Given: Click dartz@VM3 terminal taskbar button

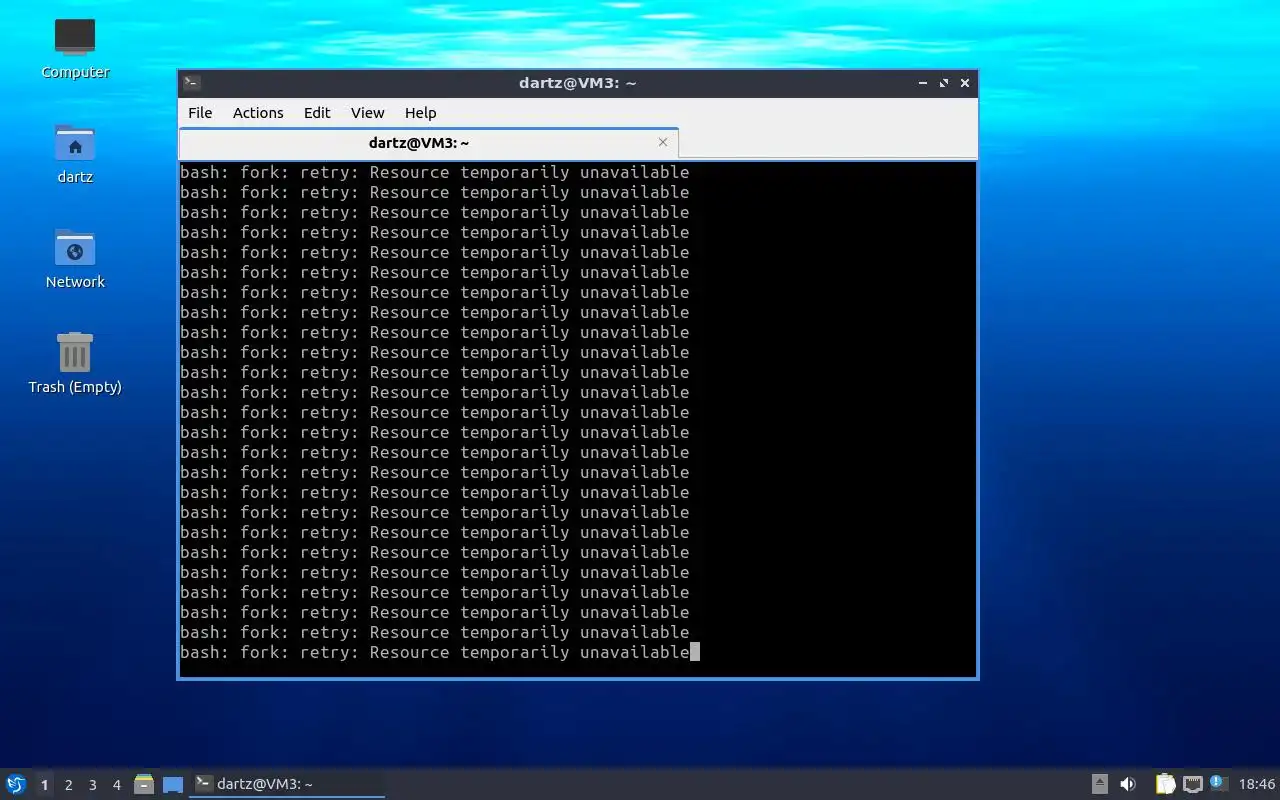Looking at the screenshot, I should tap(288, 784).
